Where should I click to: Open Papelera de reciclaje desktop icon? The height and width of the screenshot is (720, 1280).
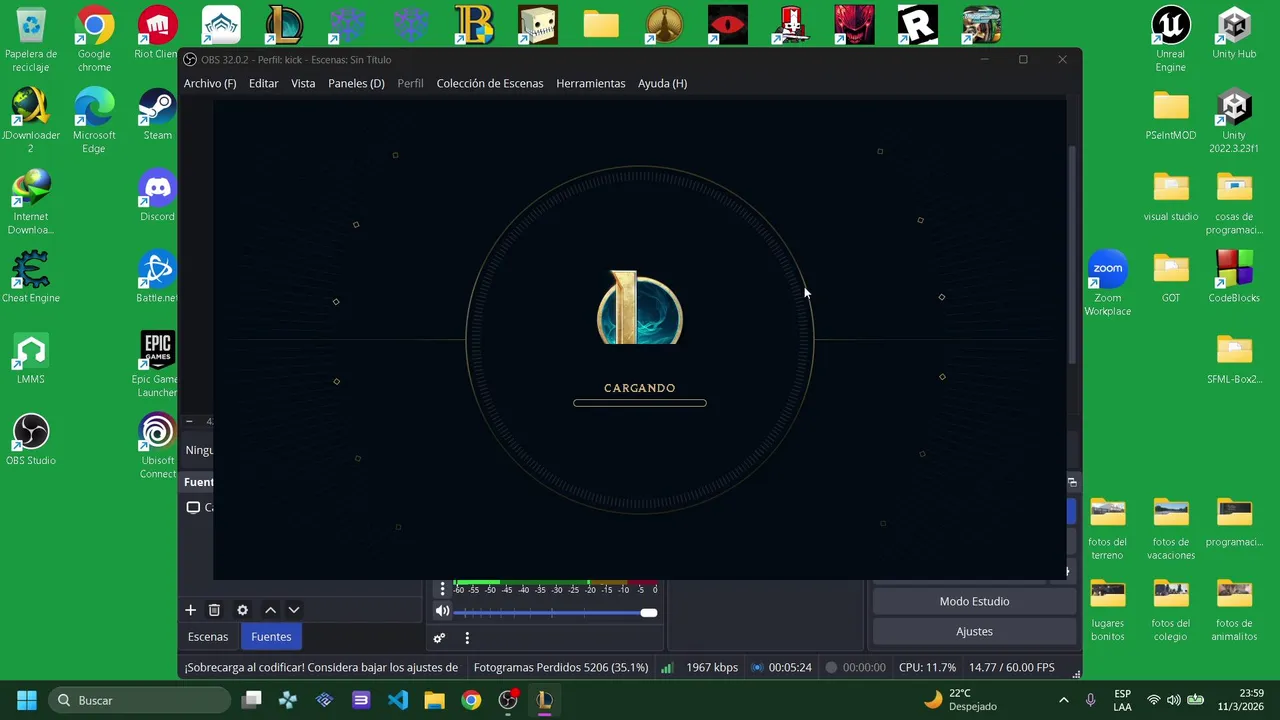[x=31, y=40]
